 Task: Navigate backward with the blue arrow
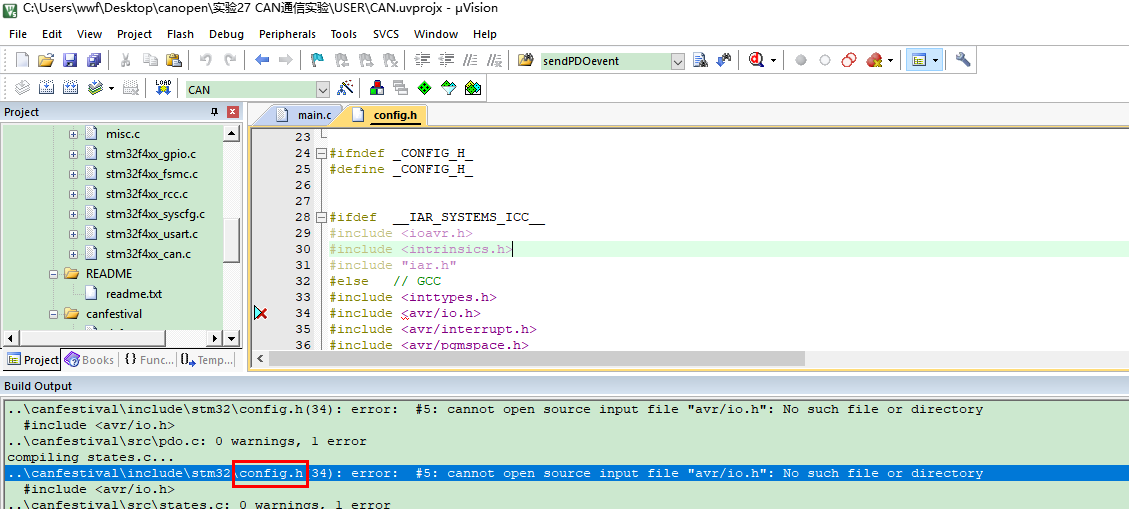pyautogui.click(x=262, y=60)
